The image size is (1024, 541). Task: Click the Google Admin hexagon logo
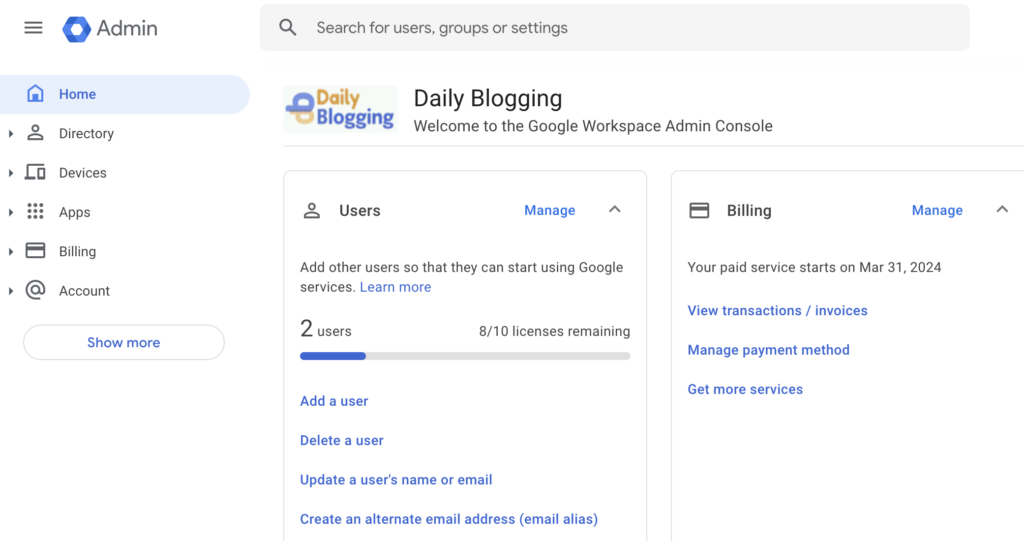click(x=77, y=29)
